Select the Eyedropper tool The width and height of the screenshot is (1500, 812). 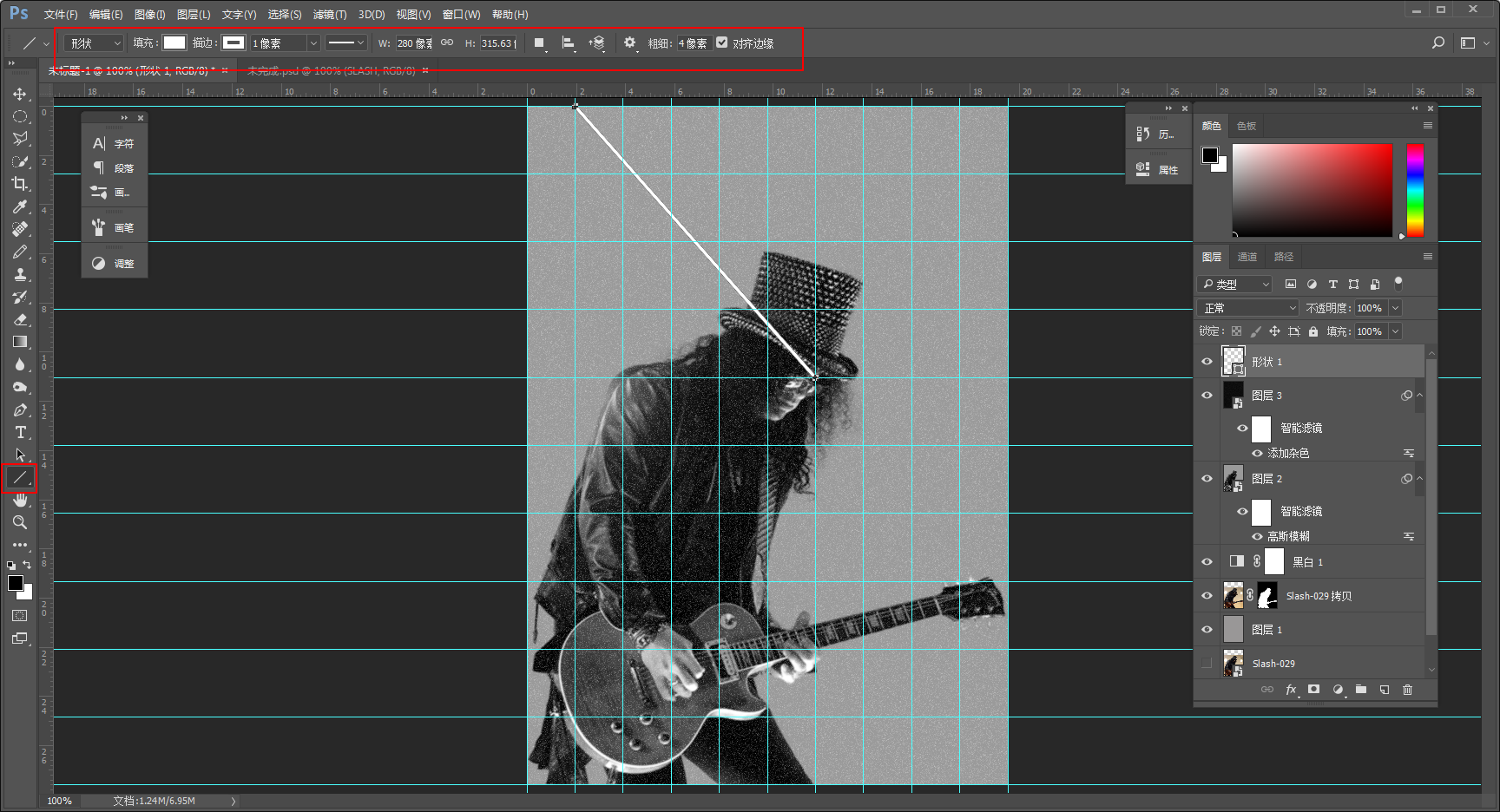point(19,206)
